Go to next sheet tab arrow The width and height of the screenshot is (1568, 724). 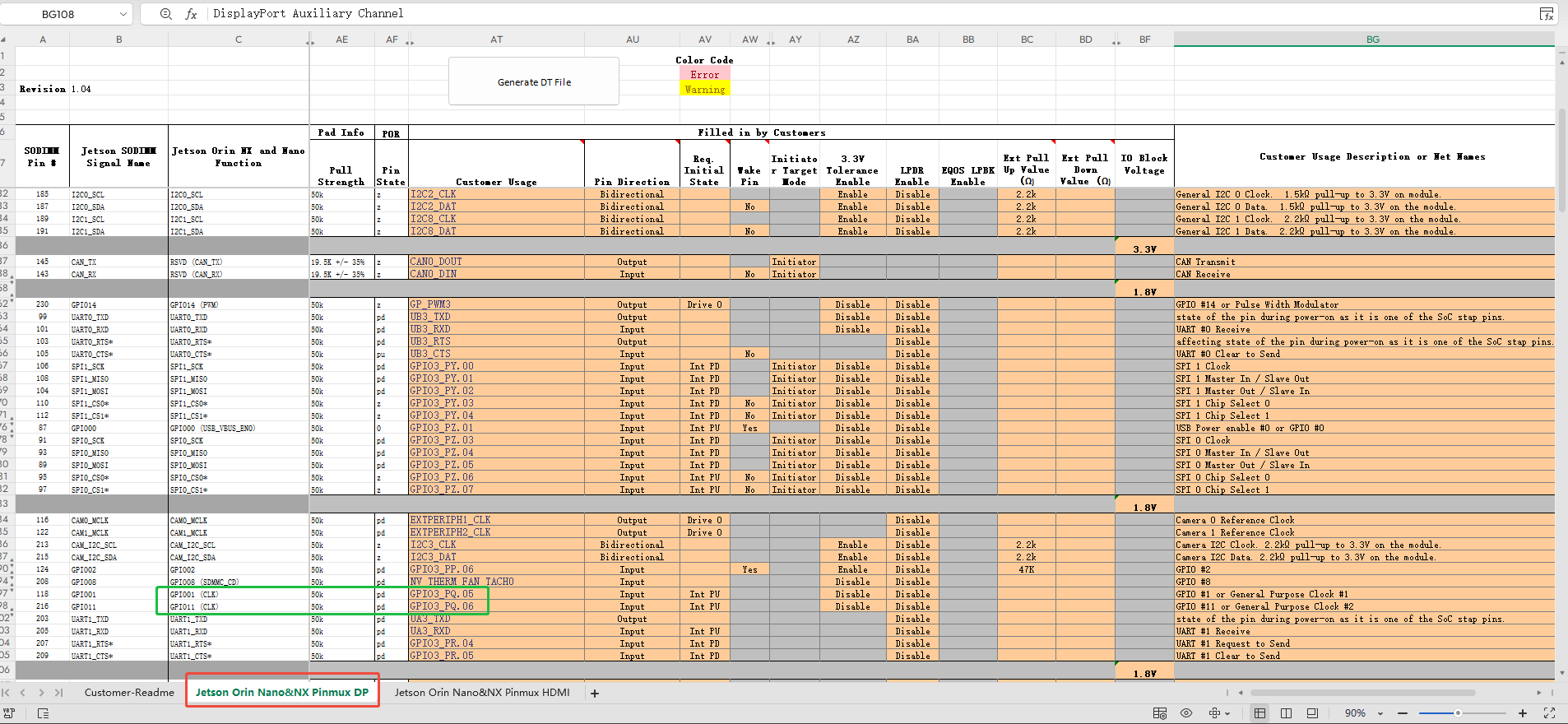point(41,693)
